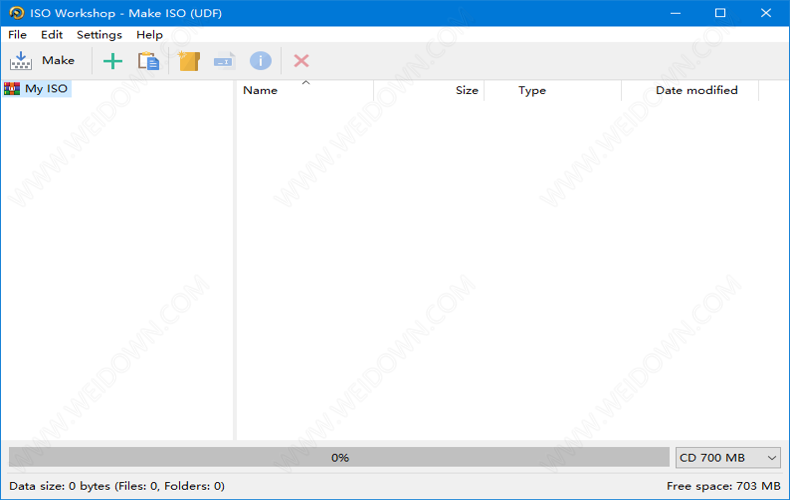
Task: Open the Edit menu
Action: tap(52, 34)
